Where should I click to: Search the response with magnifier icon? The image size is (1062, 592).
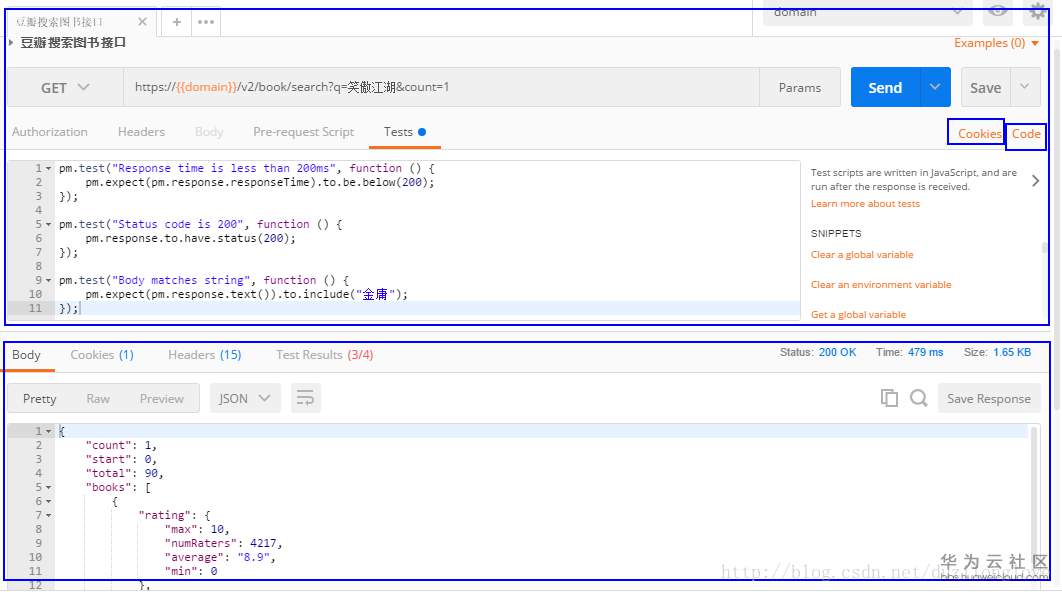pos(918,398)
